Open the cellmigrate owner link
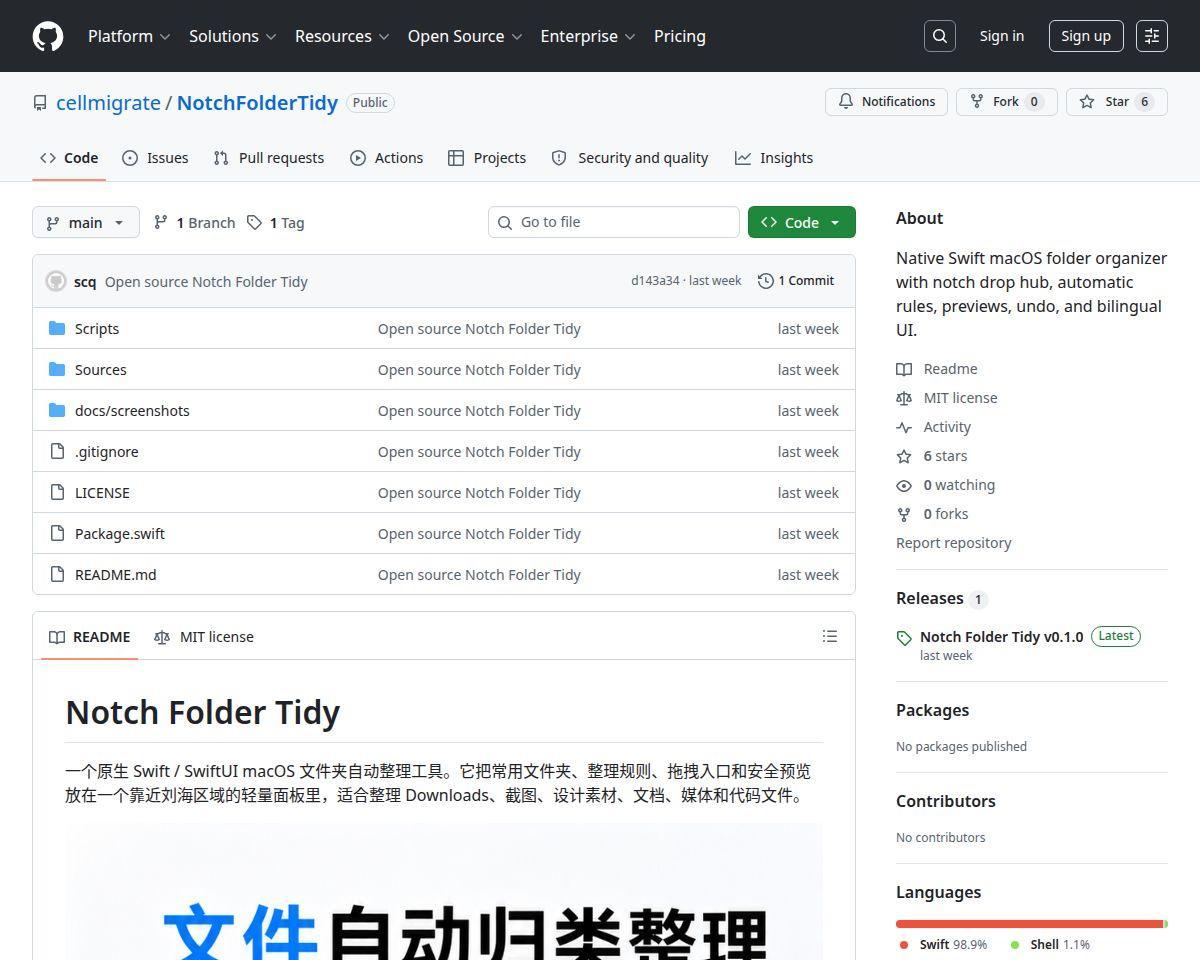Screen dimensions: 1200x960 tap(108, 103)
